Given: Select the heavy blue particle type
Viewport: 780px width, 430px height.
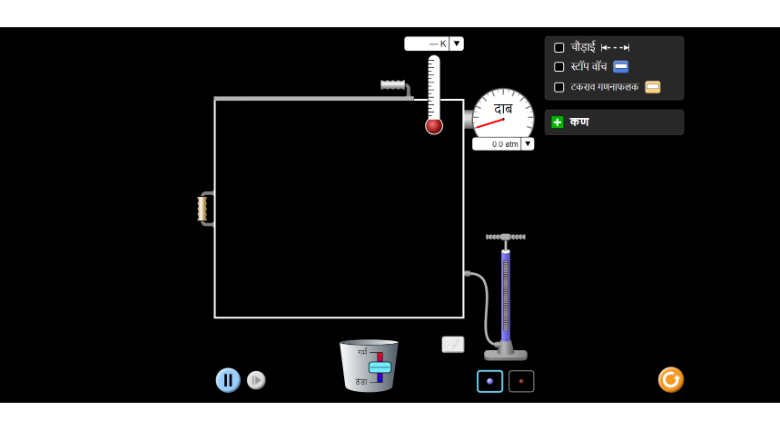Looking at the screenshot, I should click(490, 381).
